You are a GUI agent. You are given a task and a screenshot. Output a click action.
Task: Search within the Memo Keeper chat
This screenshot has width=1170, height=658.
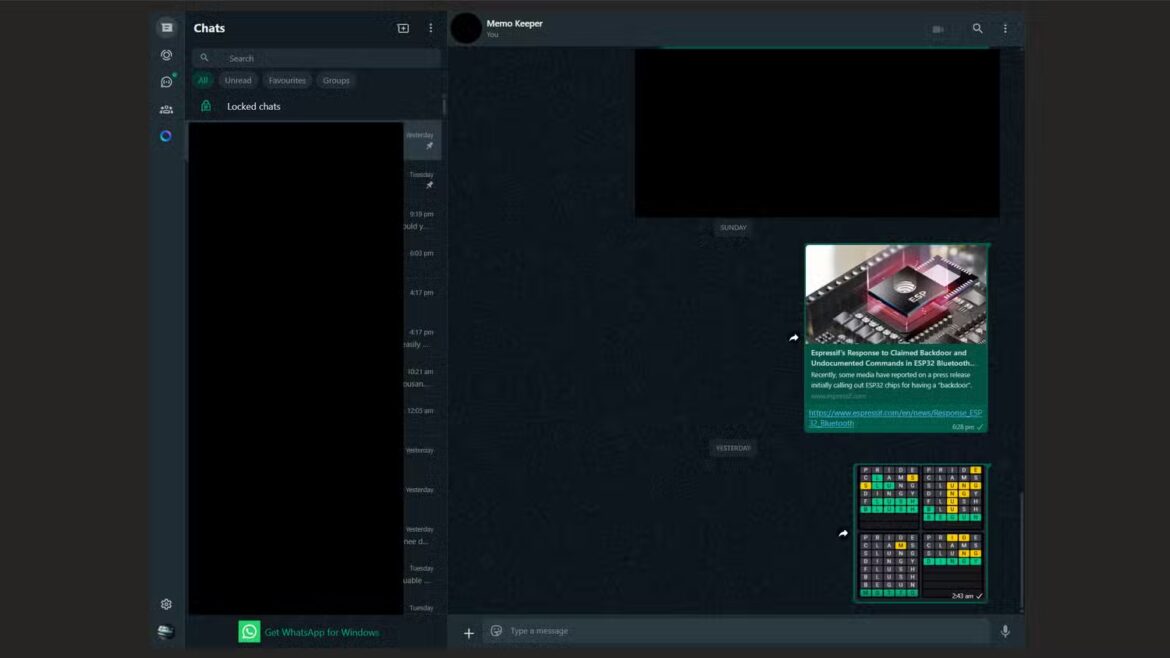[977, 29]
